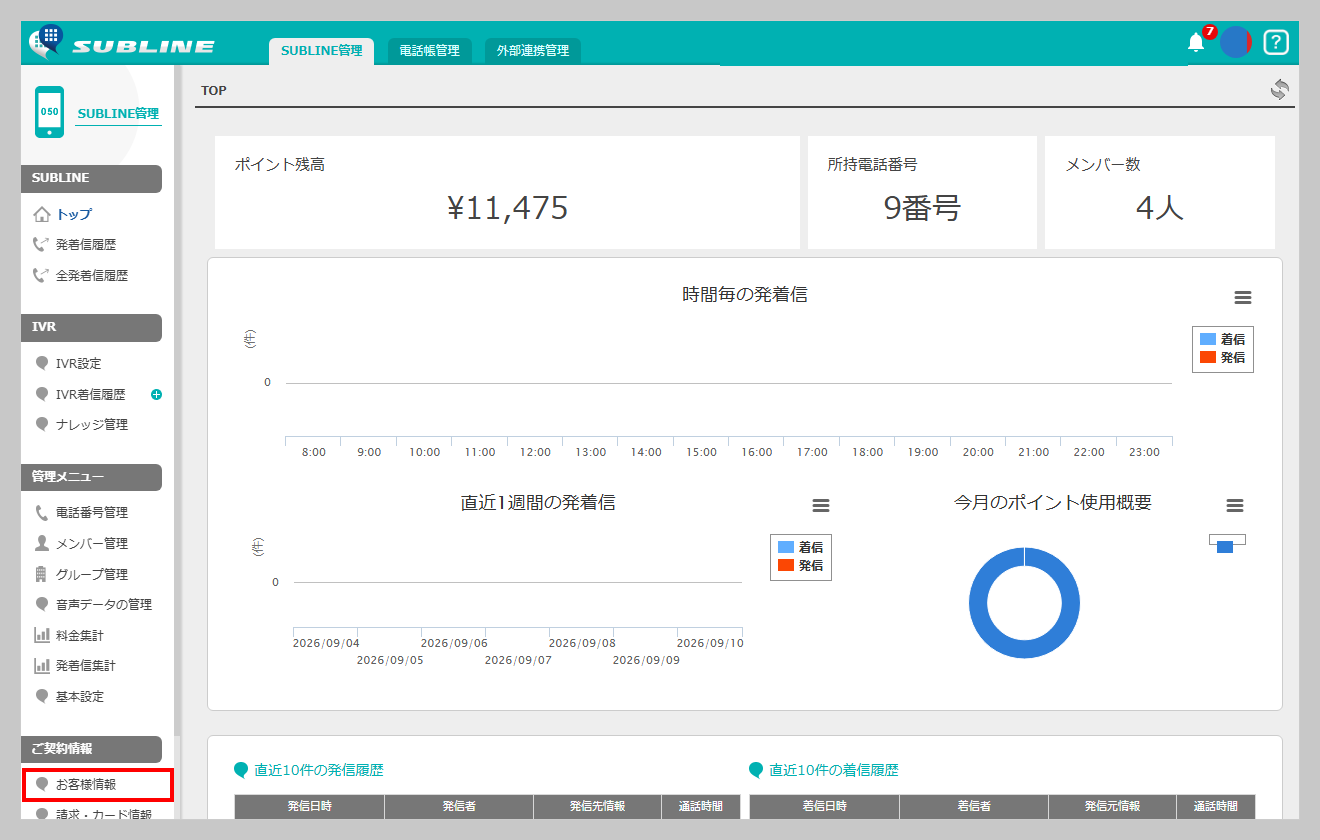Open 全発着信履歴 in the sidebar
This screenshot has height=840, width=1320.
click(x=92, y=275)
